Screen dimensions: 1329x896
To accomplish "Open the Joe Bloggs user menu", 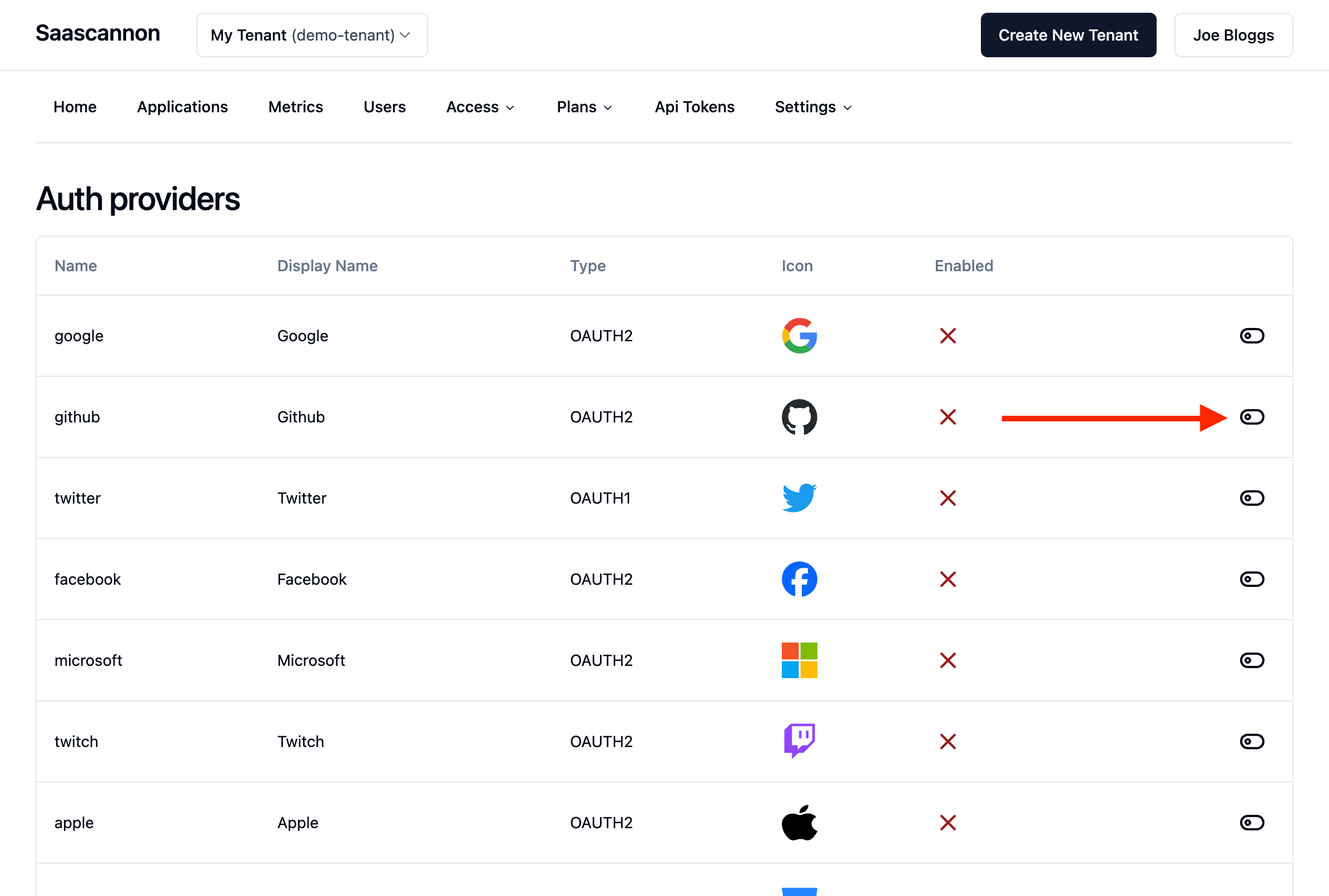I will coord(1234,35).
